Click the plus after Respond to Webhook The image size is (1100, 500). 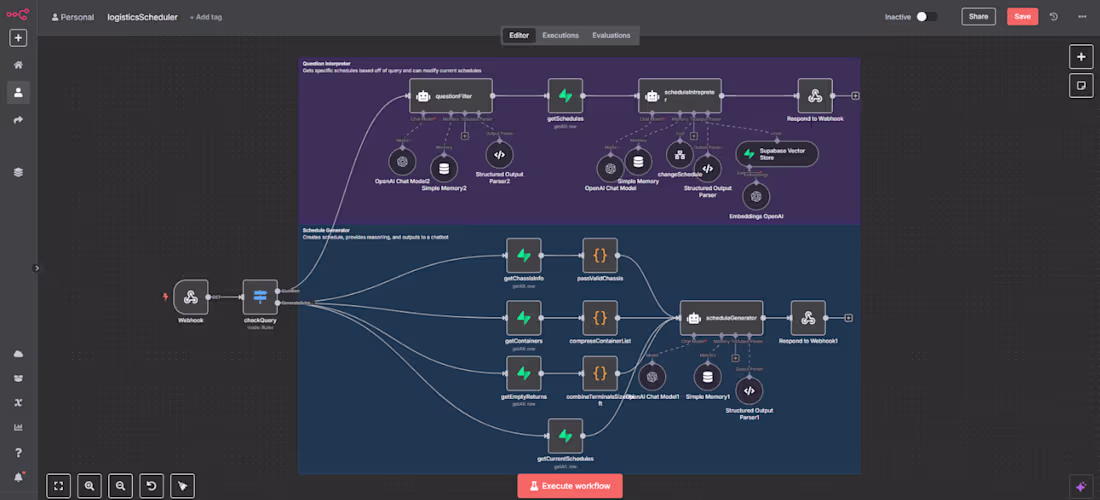[855, 96]
